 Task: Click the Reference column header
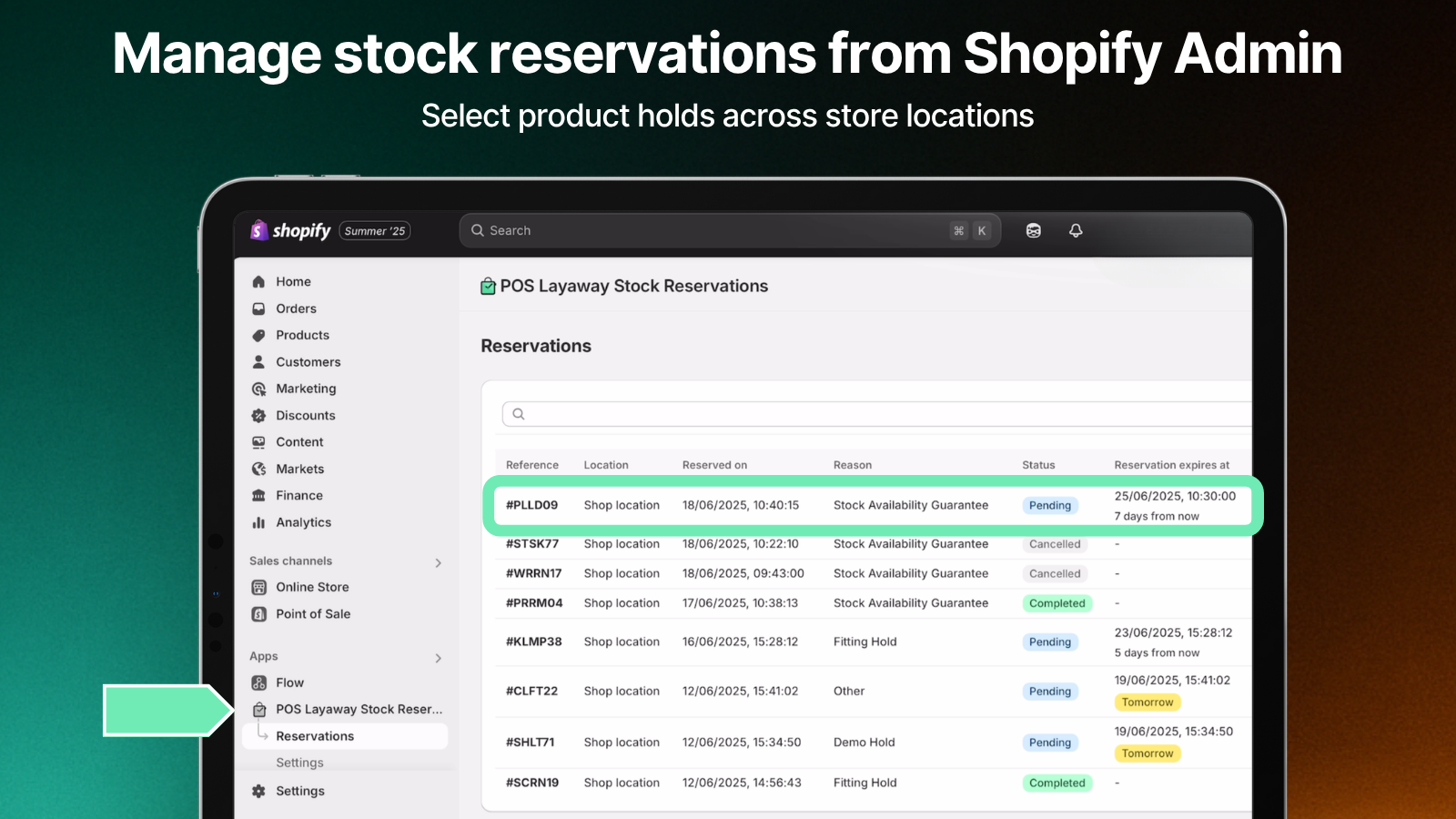(x=532, y=465)
